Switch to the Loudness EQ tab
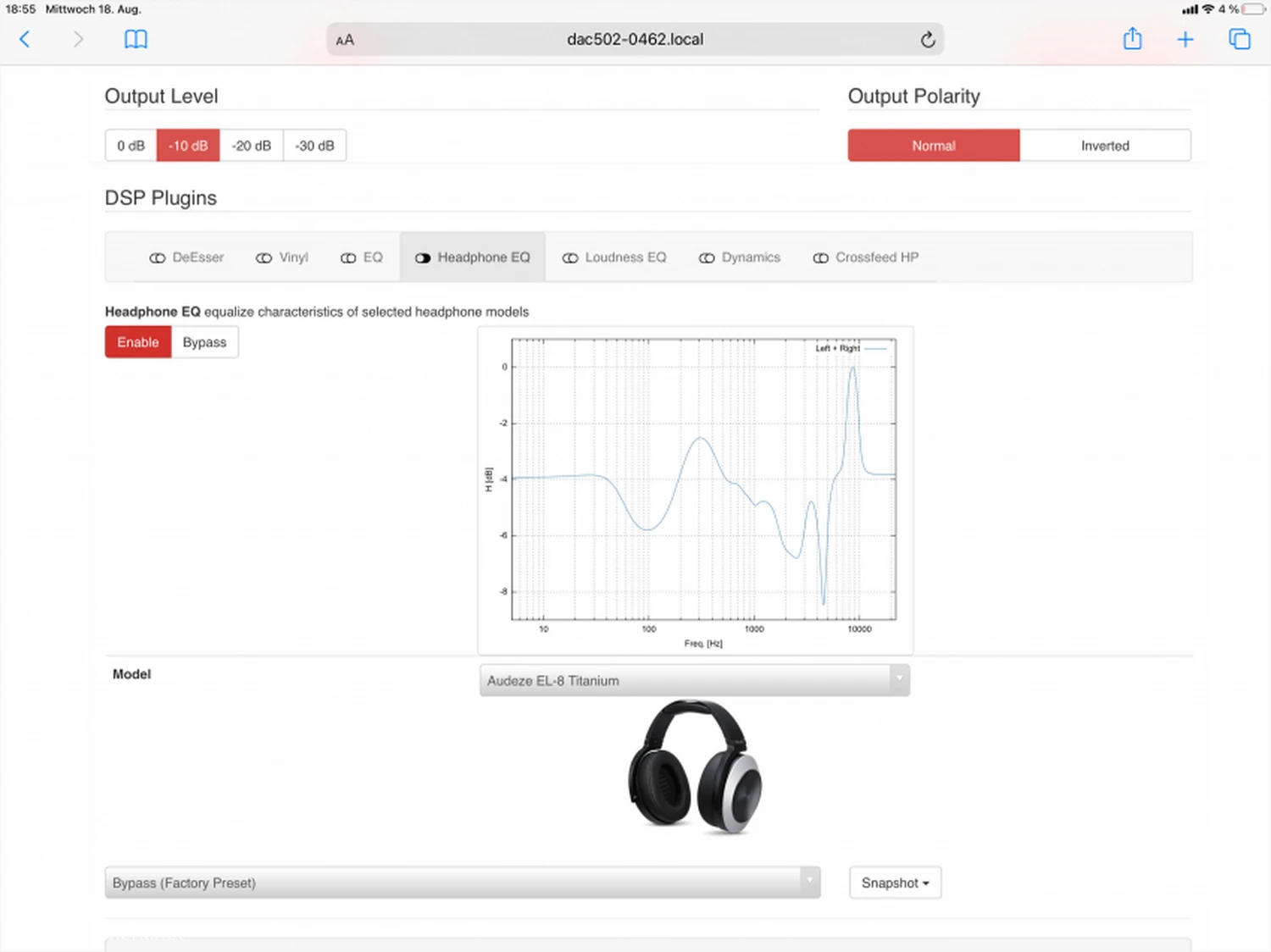Viewport: 1271px width, 952px height. (x=614, y=257)
